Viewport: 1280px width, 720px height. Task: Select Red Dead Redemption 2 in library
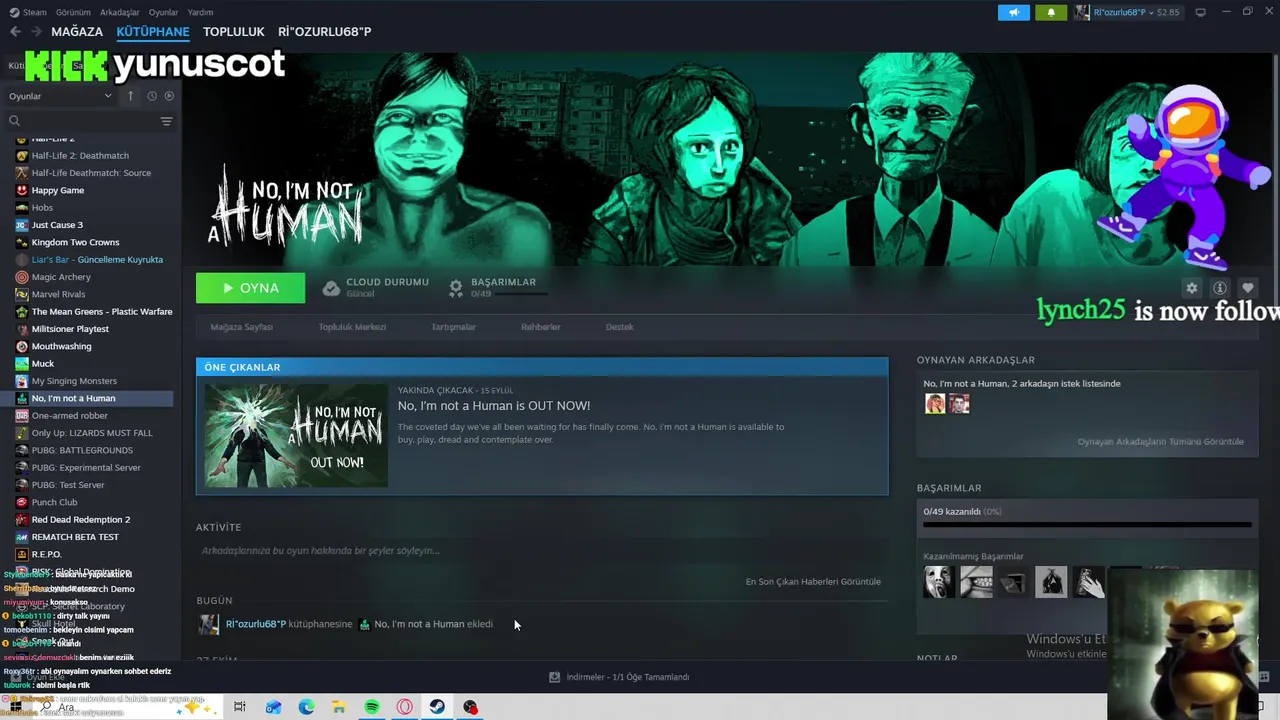pyautogui.click(x=81, y=519)
